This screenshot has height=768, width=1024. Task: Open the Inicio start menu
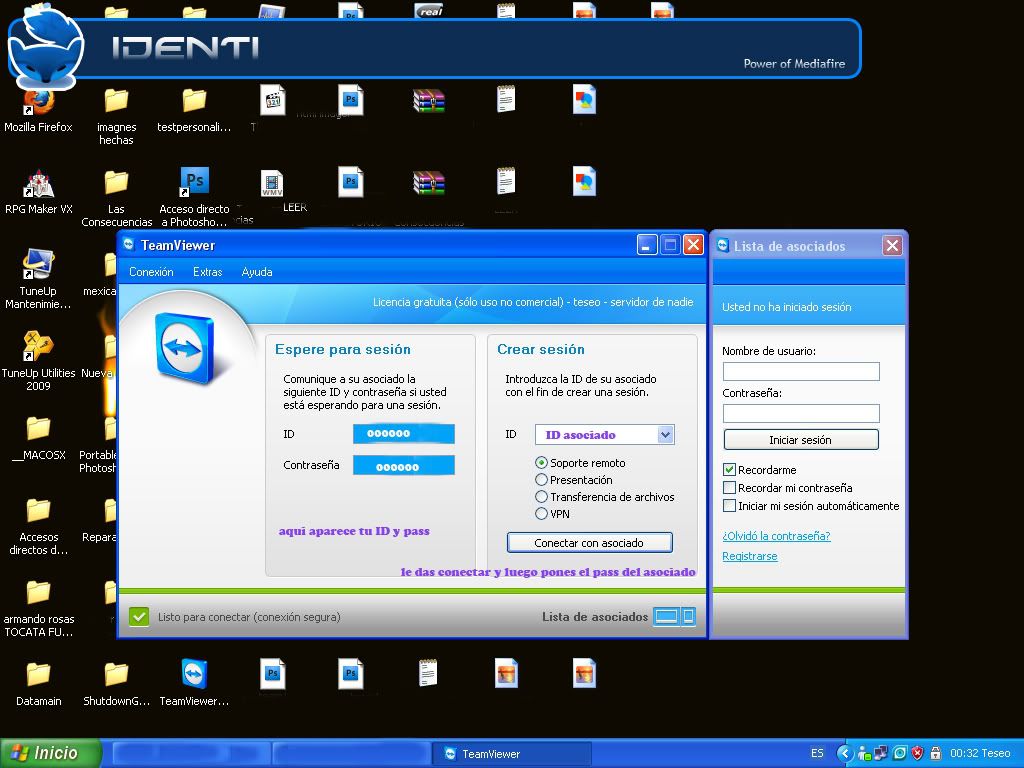[50, 753]
